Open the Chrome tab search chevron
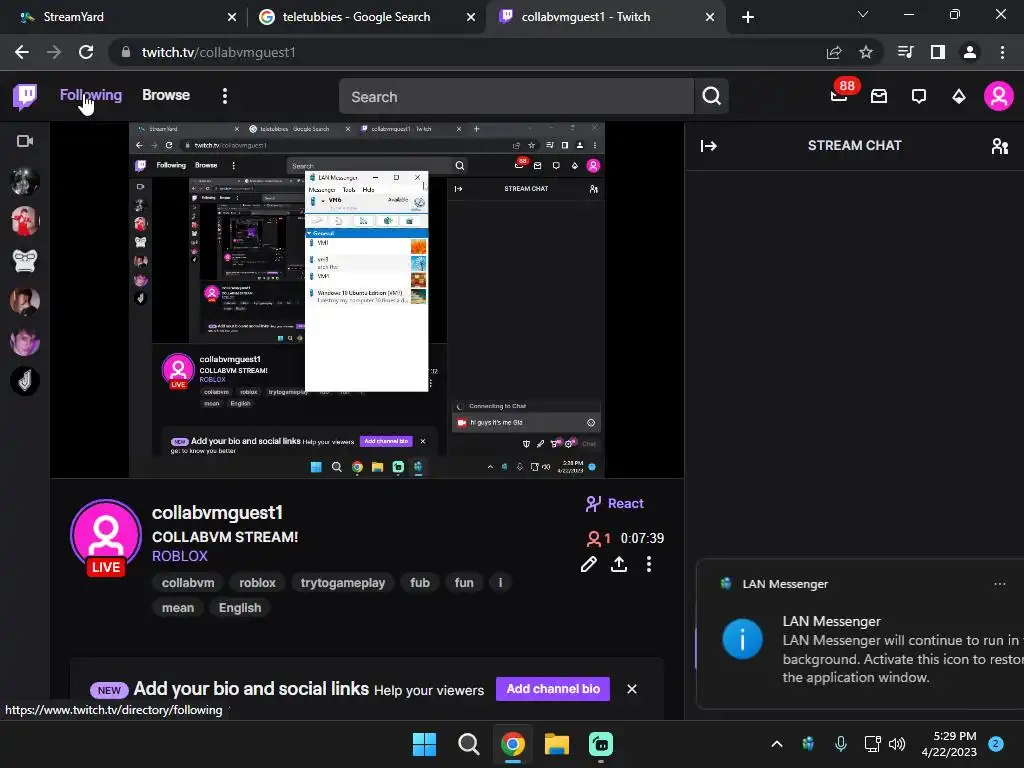The image size is (1024, 768). (863, 14)
